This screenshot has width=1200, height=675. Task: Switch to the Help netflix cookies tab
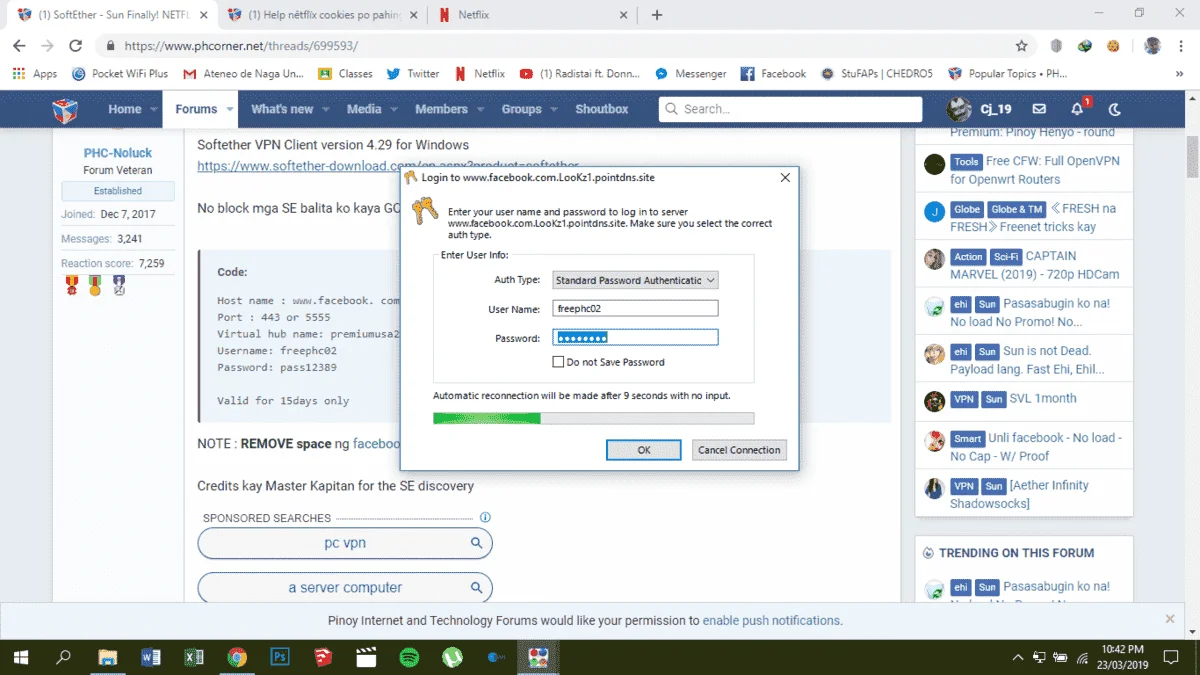coord(320,15)
